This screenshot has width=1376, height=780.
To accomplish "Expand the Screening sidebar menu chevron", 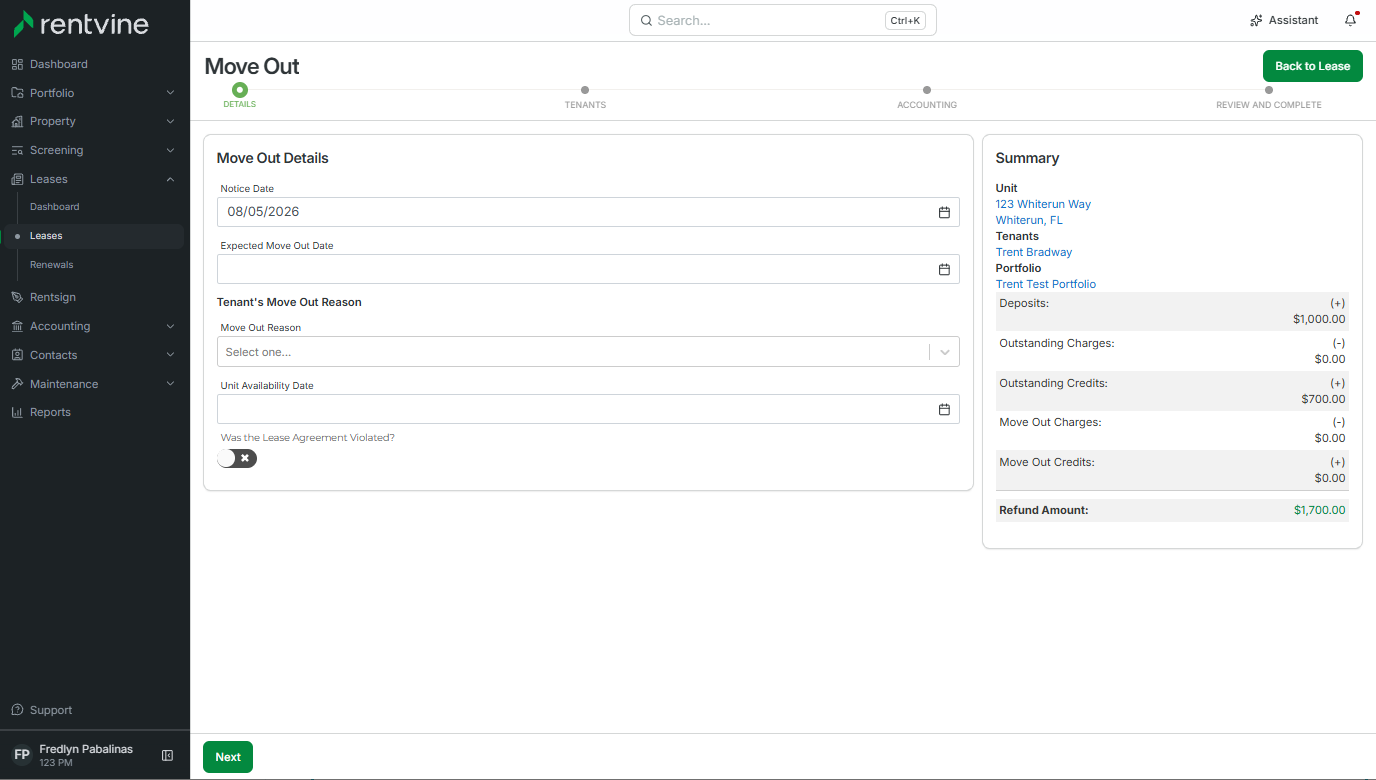I will tap(170, 150).
